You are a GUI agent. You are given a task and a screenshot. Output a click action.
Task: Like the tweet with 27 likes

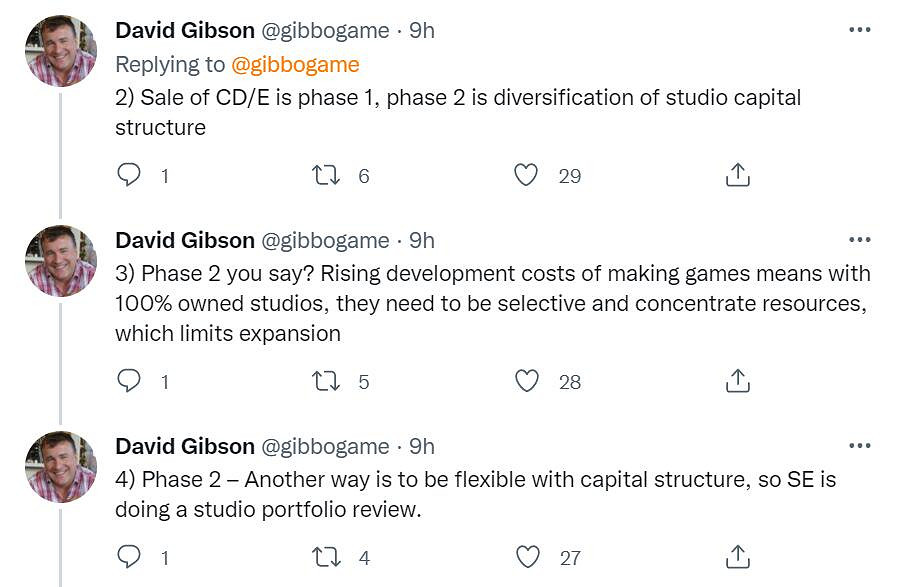coord(526,557)
